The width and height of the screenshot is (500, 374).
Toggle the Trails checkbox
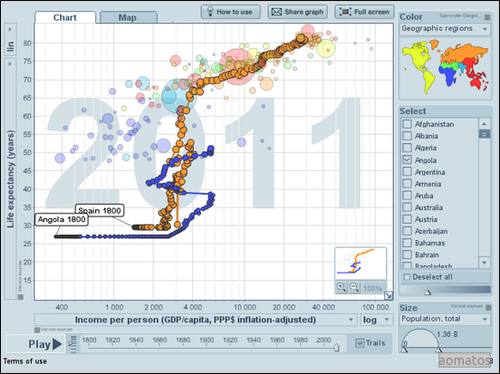360,343
